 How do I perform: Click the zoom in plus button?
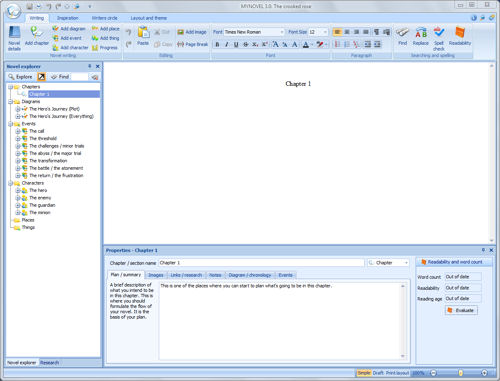484,373
